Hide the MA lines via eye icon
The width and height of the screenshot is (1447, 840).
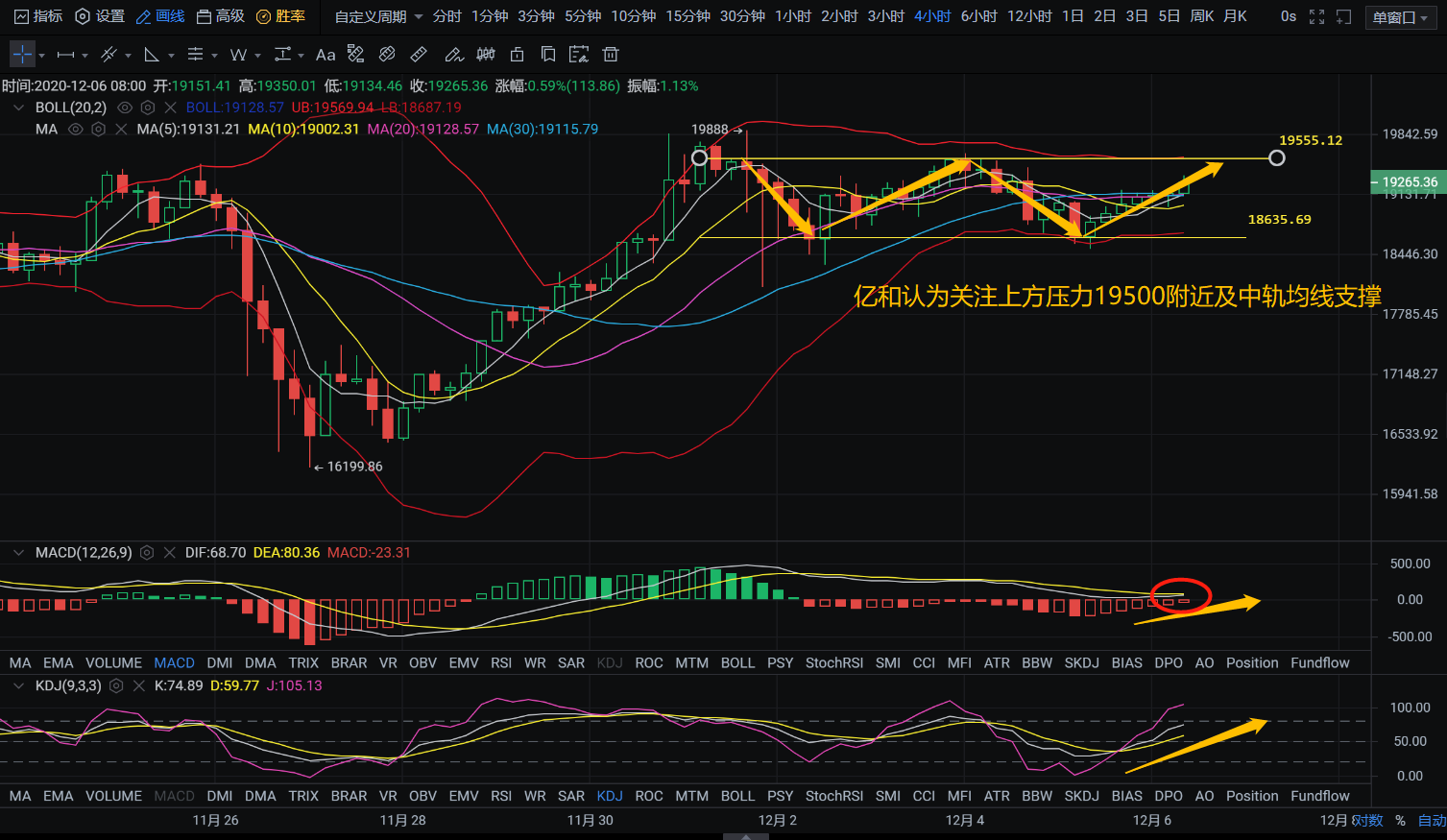pos(75,130)
